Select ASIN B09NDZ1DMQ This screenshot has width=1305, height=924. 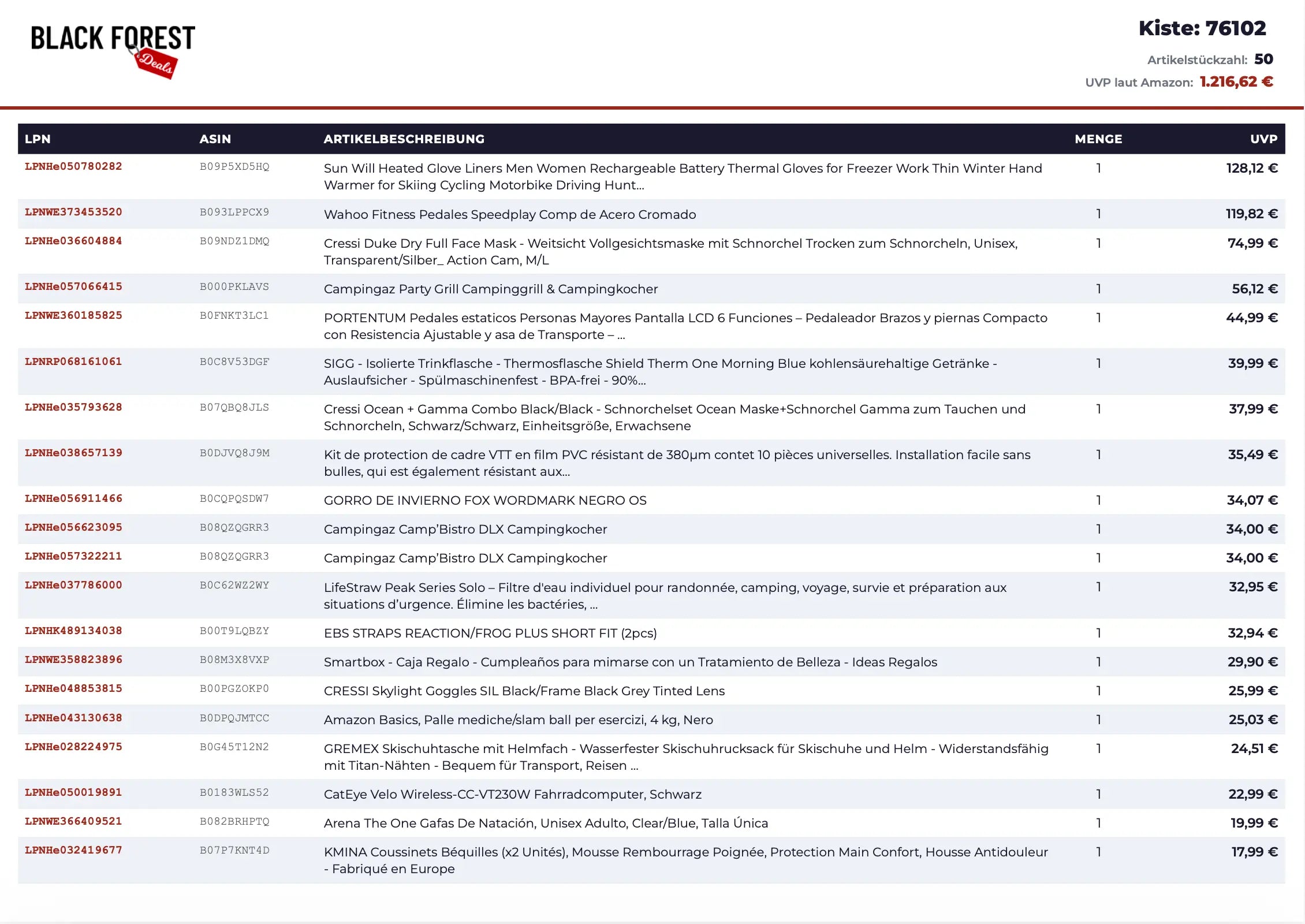click(x=234, y=241)
